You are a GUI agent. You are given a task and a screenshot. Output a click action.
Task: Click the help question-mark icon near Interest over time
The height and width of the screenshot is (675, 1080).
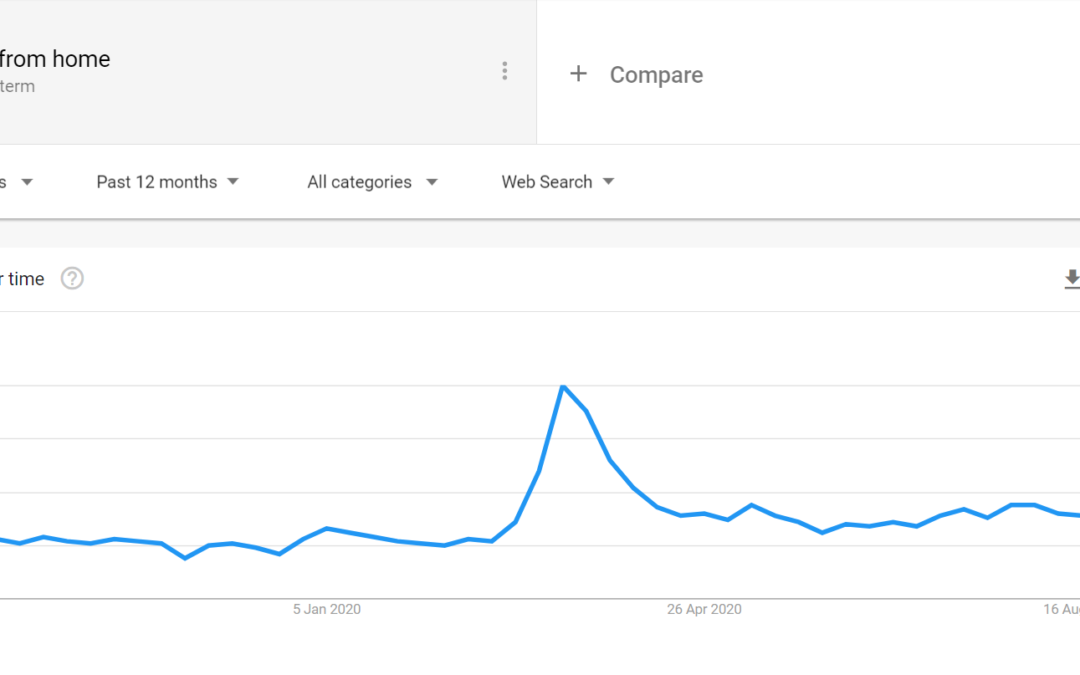click(x=71, y=279)
